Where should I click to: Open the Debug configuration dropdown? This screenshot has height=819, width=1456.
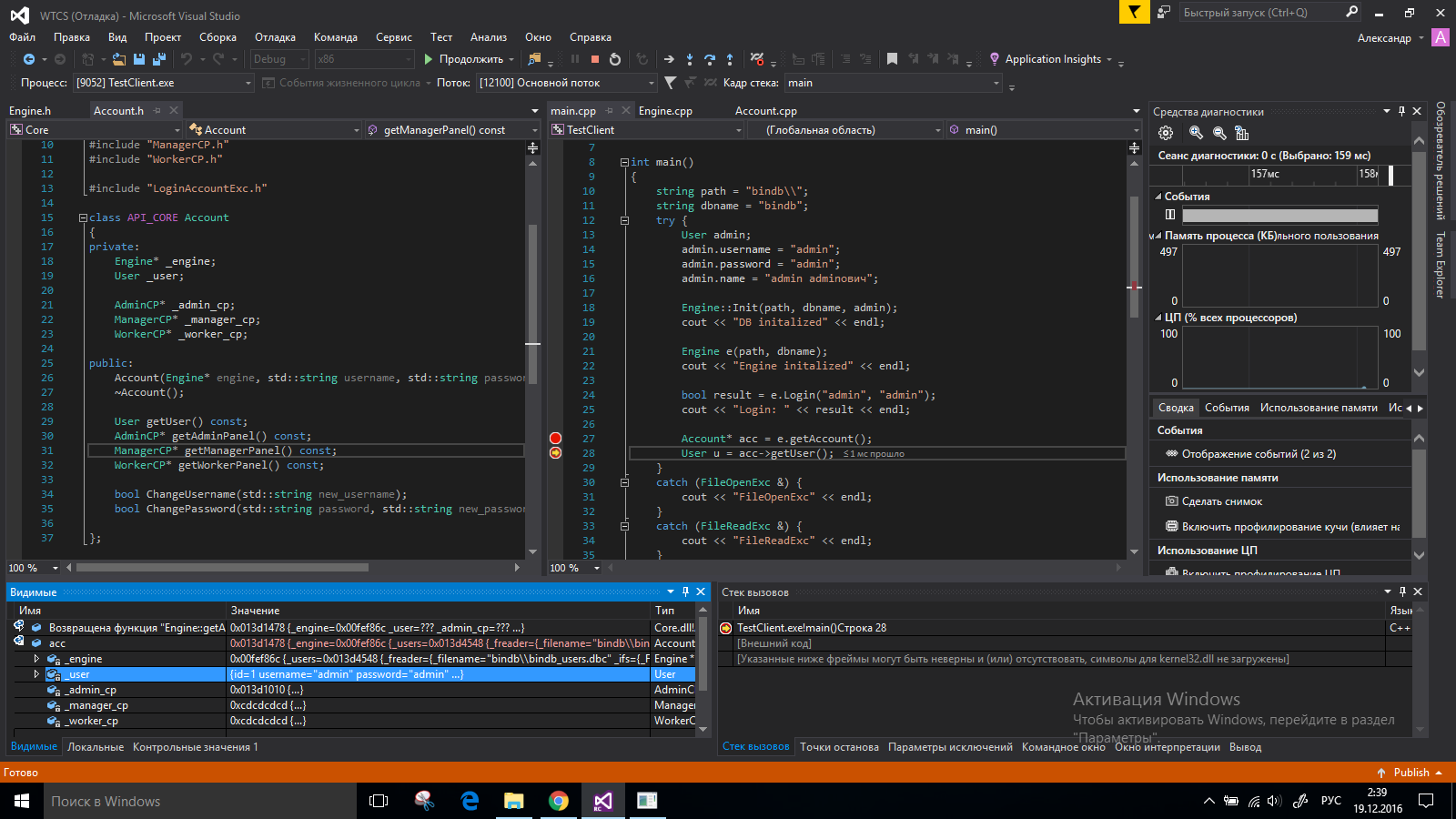279,59
